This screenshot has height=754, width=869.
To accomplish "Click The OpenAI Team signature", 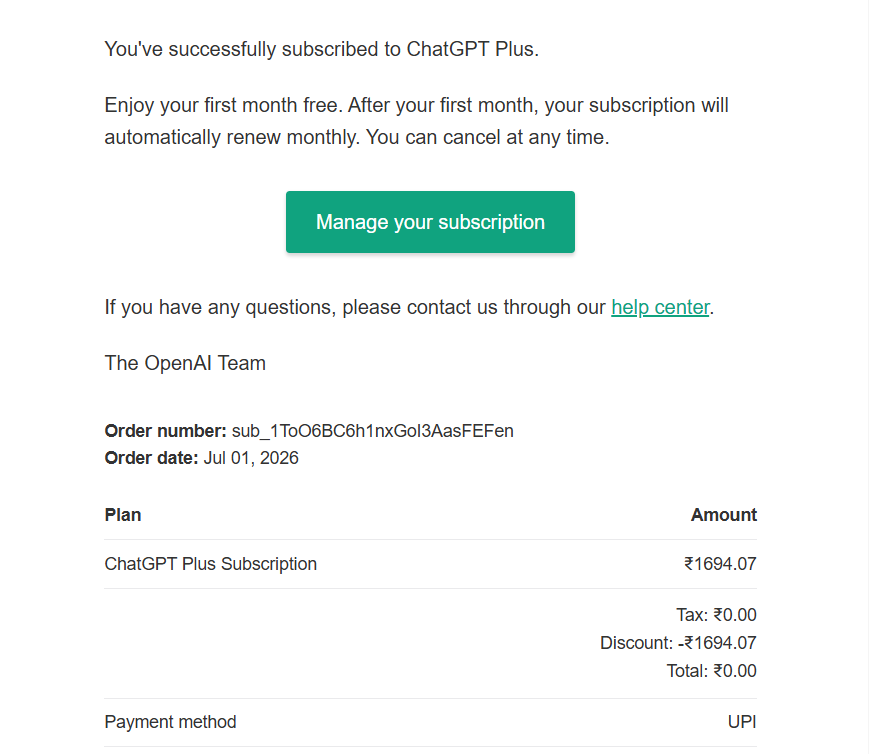I will pos(185,363).
